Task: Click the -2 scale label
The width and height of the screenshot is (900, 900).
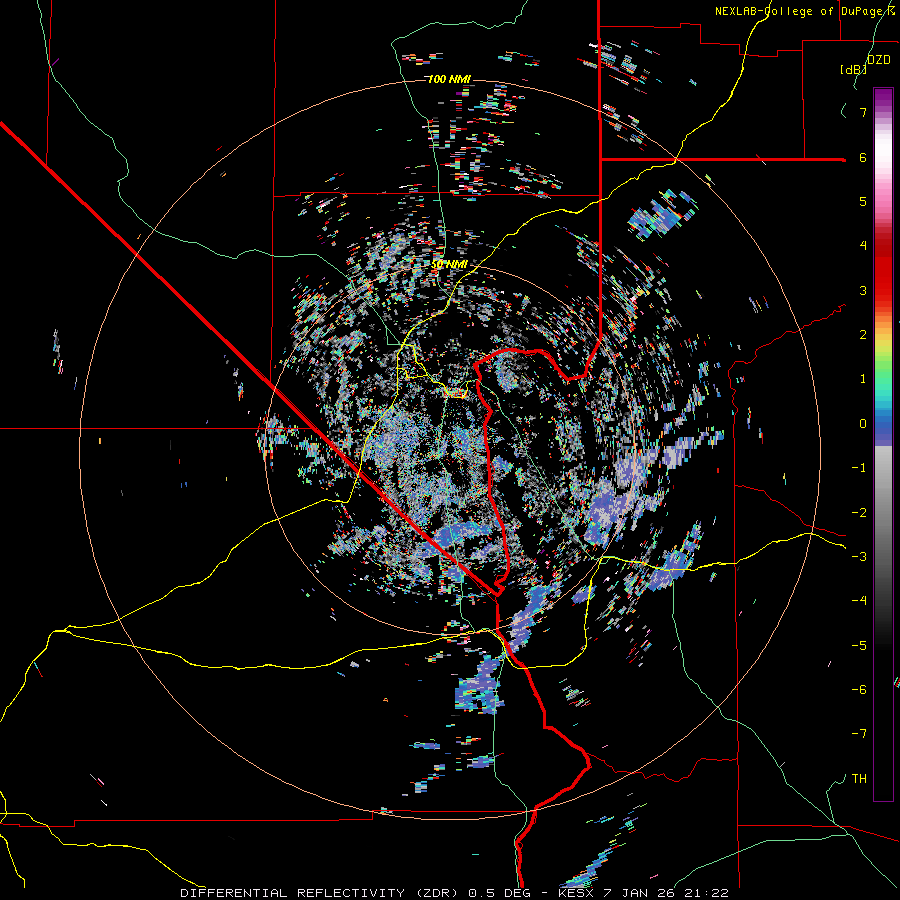Action: point(859,513)
